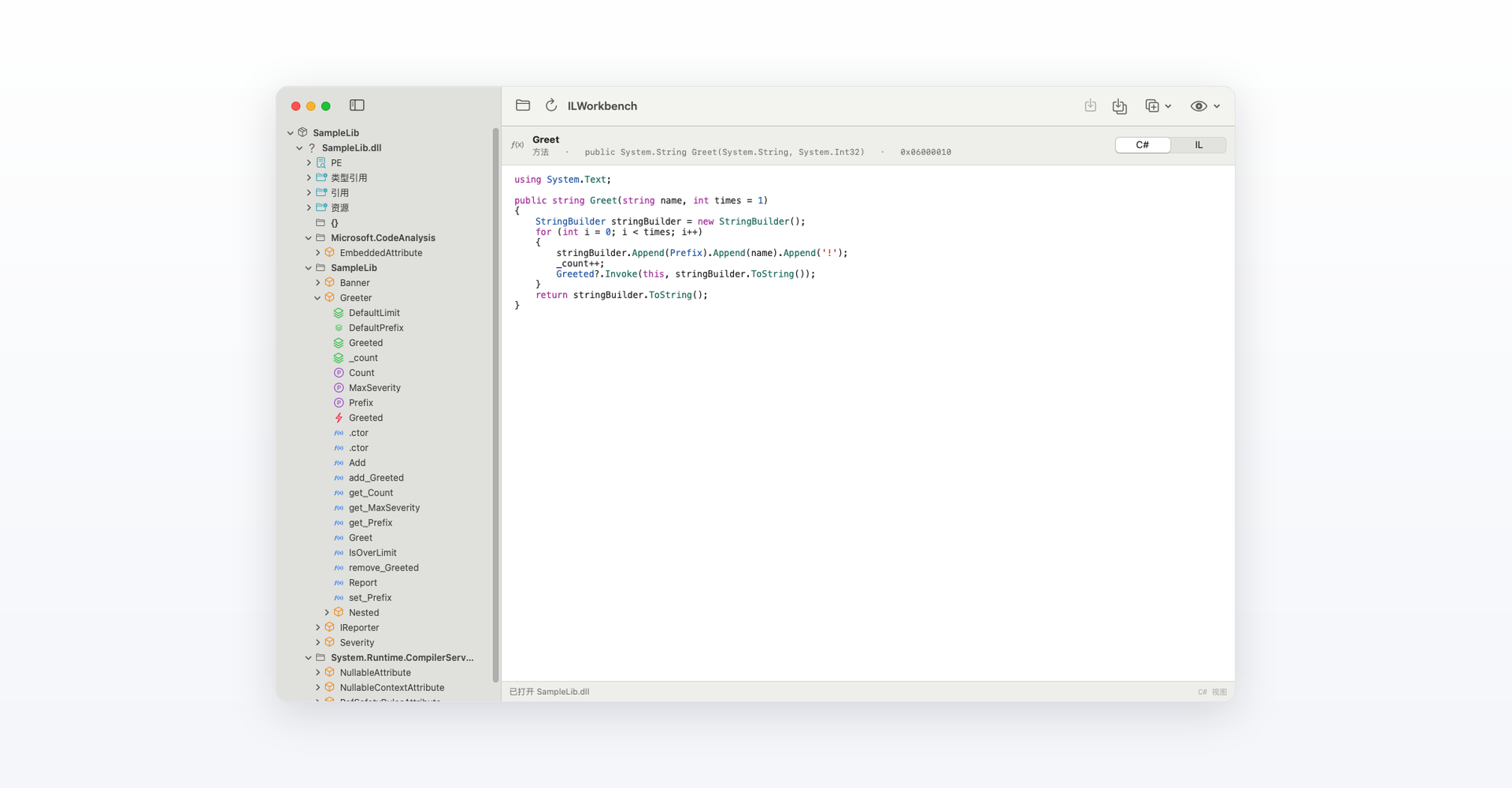Toggle the sidebar panel
Screen dimensions: 1512x788
[357, 106]
